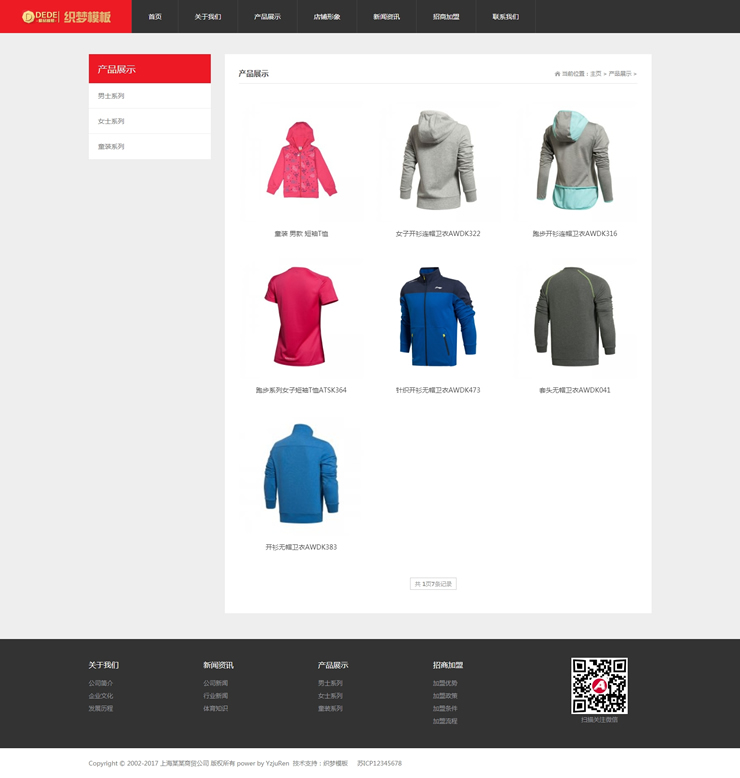Click the pink kids hoodie thumbnail
The height and width of the screenshot is (778, 740).
pyautogui.click(x=301, y=160)
